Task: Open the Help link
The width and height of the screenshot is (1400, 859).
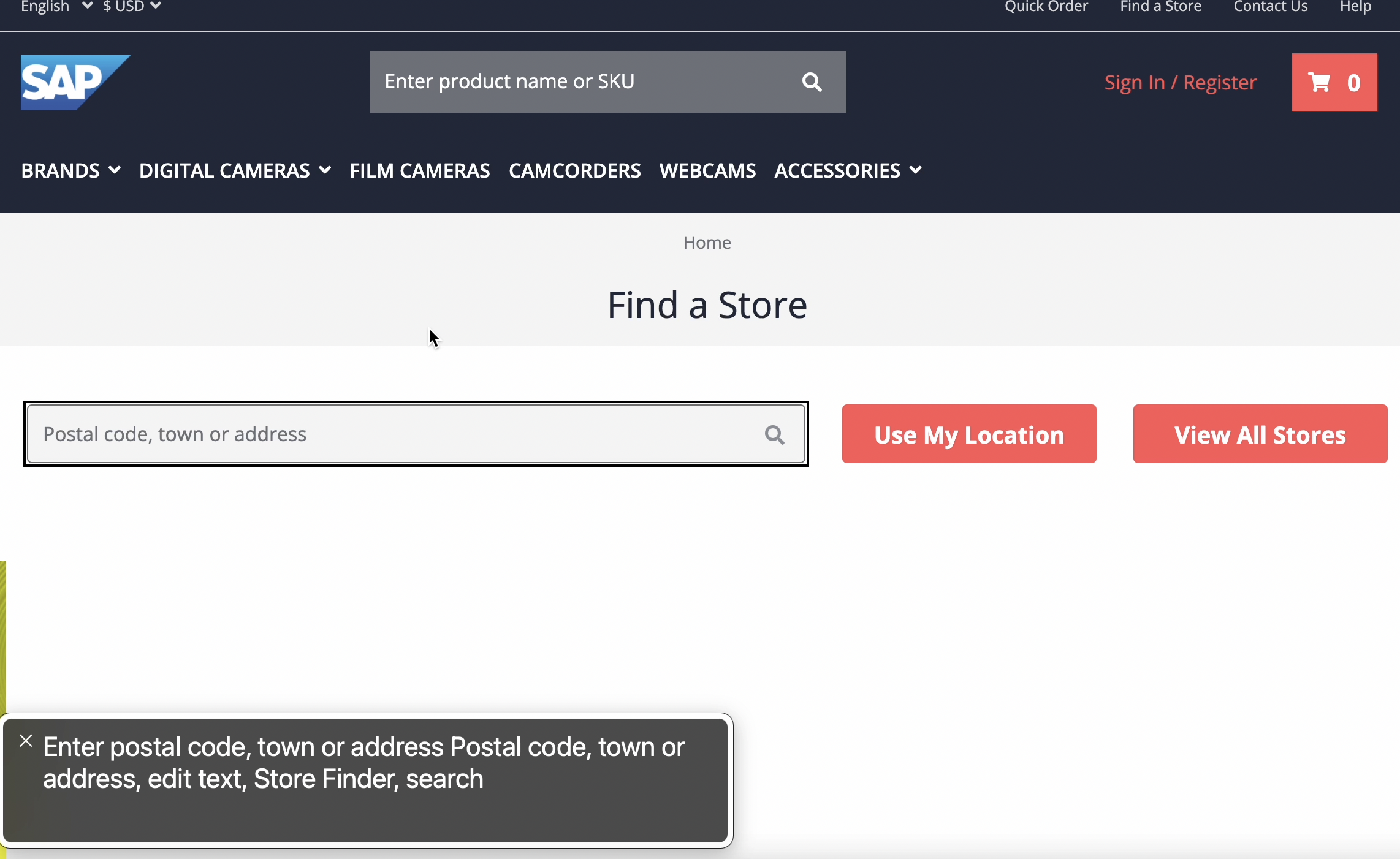Action: point(1355,7)
